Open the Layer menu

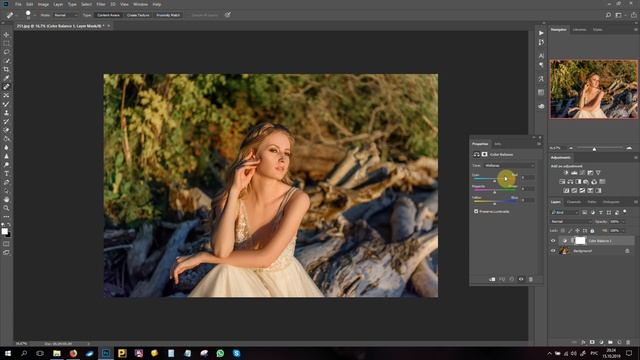tap(58, 4)
